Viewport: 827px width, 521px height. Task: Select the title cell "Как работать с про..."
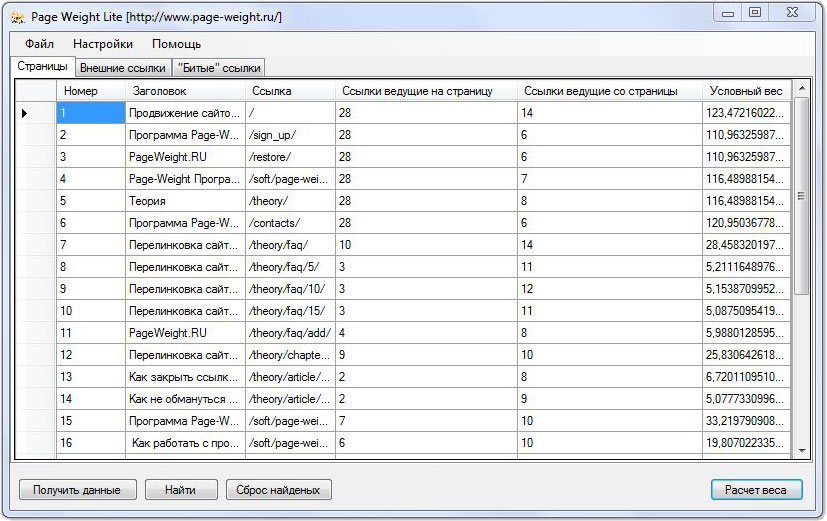coord(185,443)
